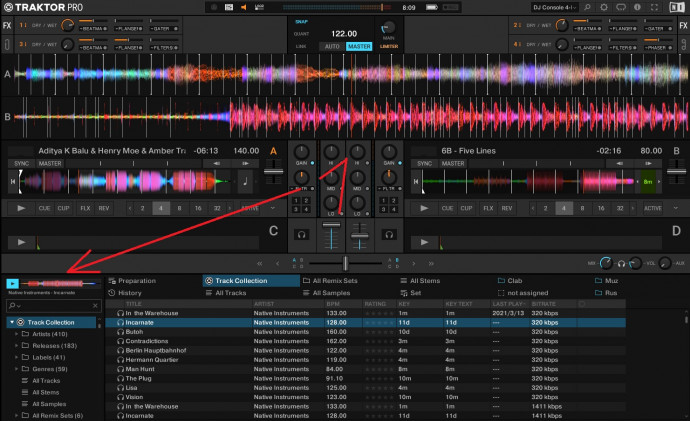
Task: Click Deck A tempo fader
Action: tap(273, 172)
